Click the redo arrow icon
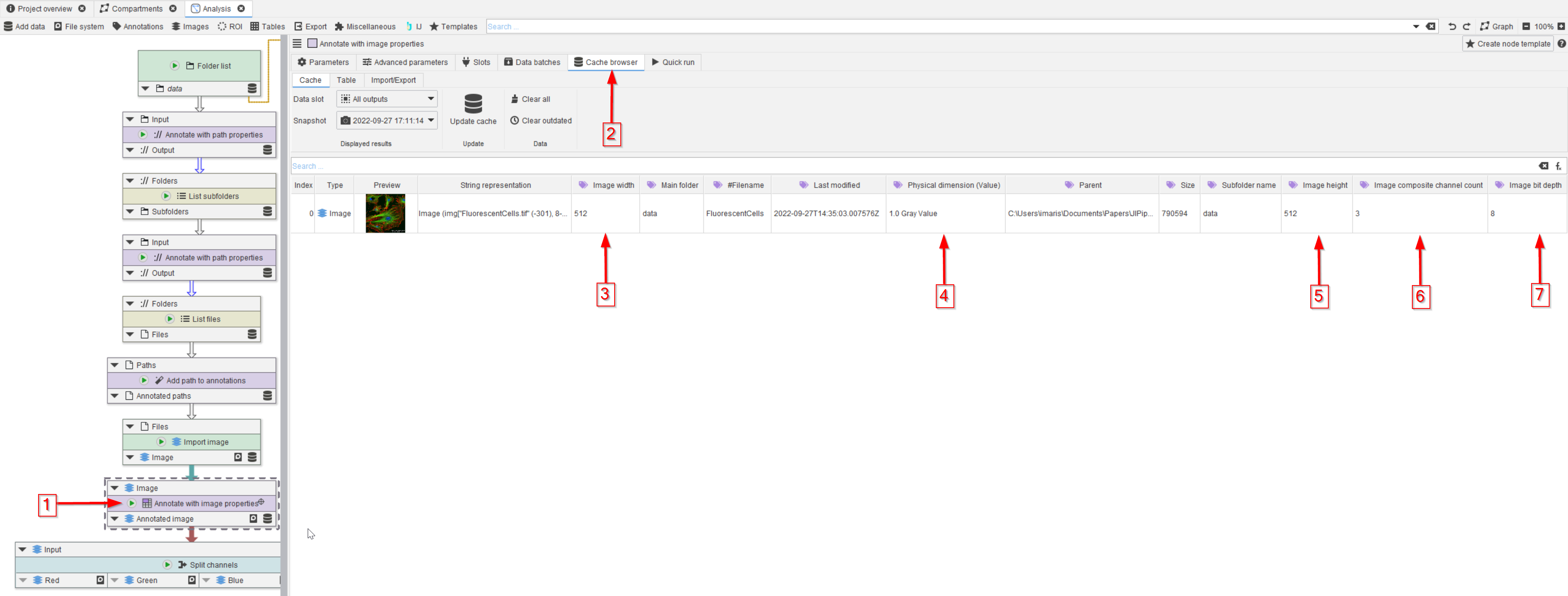This screenshot has height=596, width=1568. pos(1467,27)
